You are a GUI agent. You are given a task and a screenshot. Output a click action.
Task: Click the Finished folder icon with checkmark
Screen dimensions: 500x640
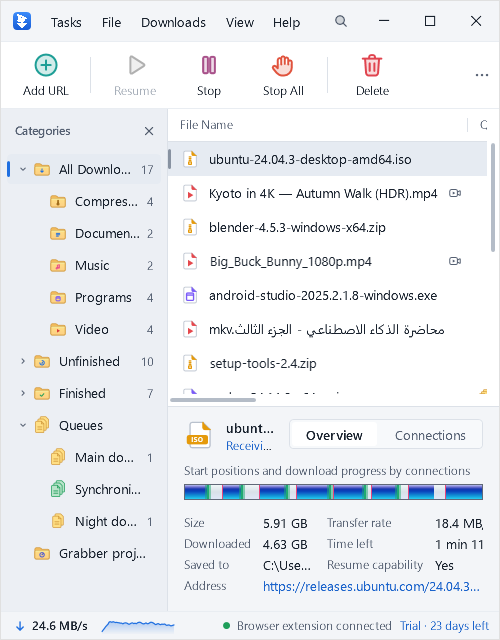(42, 393)
